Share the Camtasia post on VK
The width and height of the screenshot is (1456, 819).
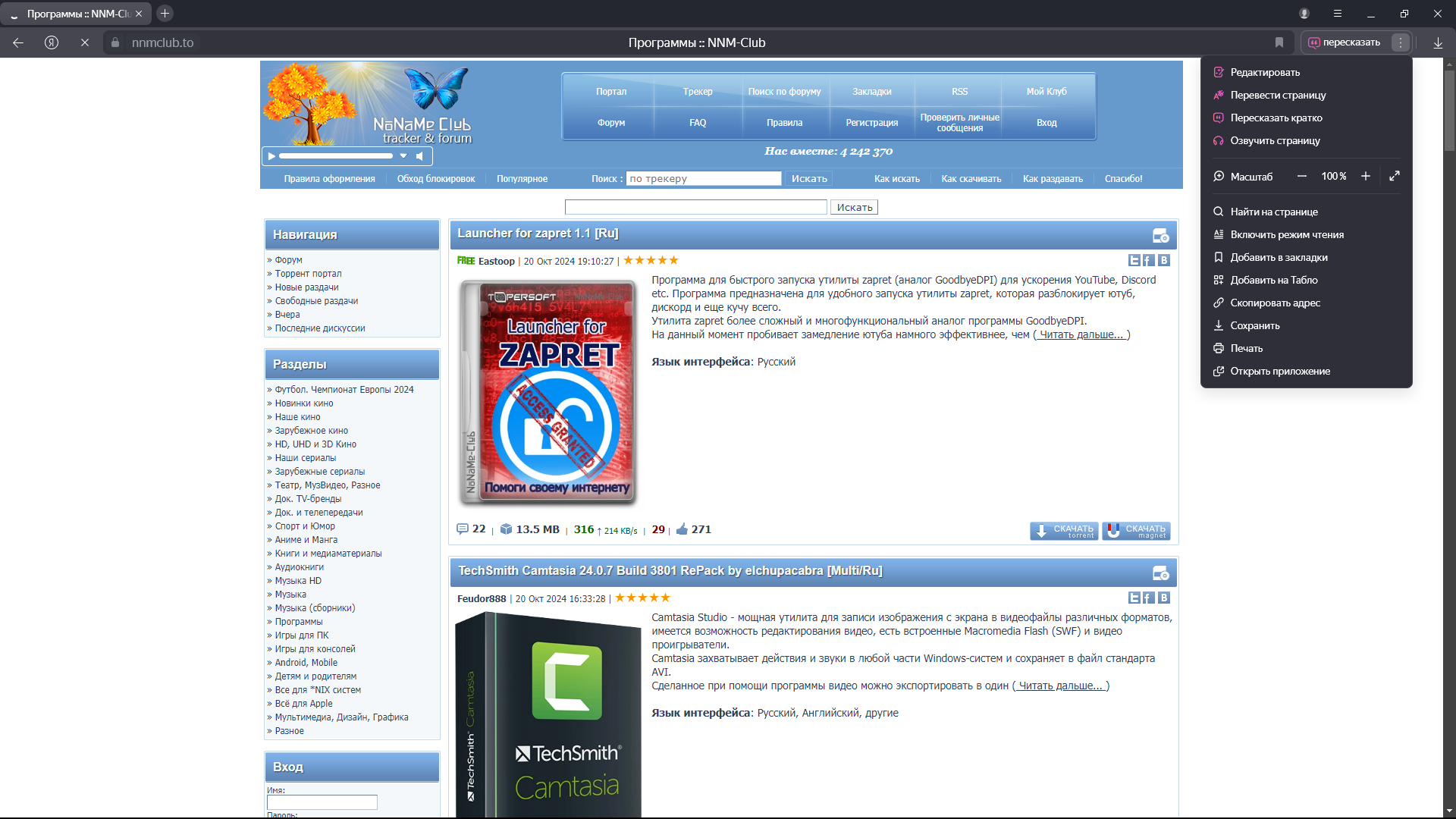click(1164, 598)
